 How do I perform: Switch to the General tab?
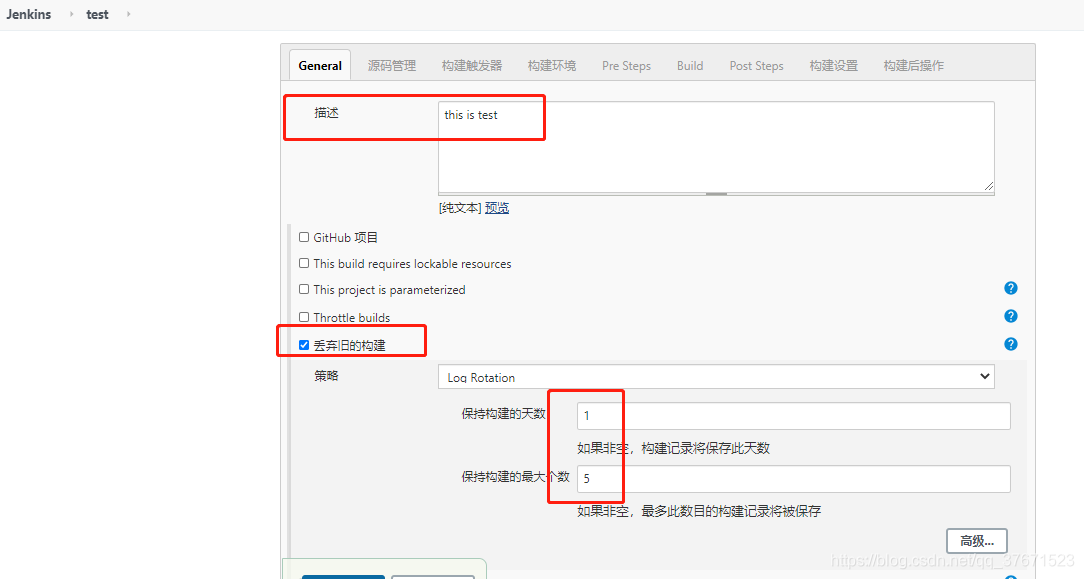click(320, 66)
